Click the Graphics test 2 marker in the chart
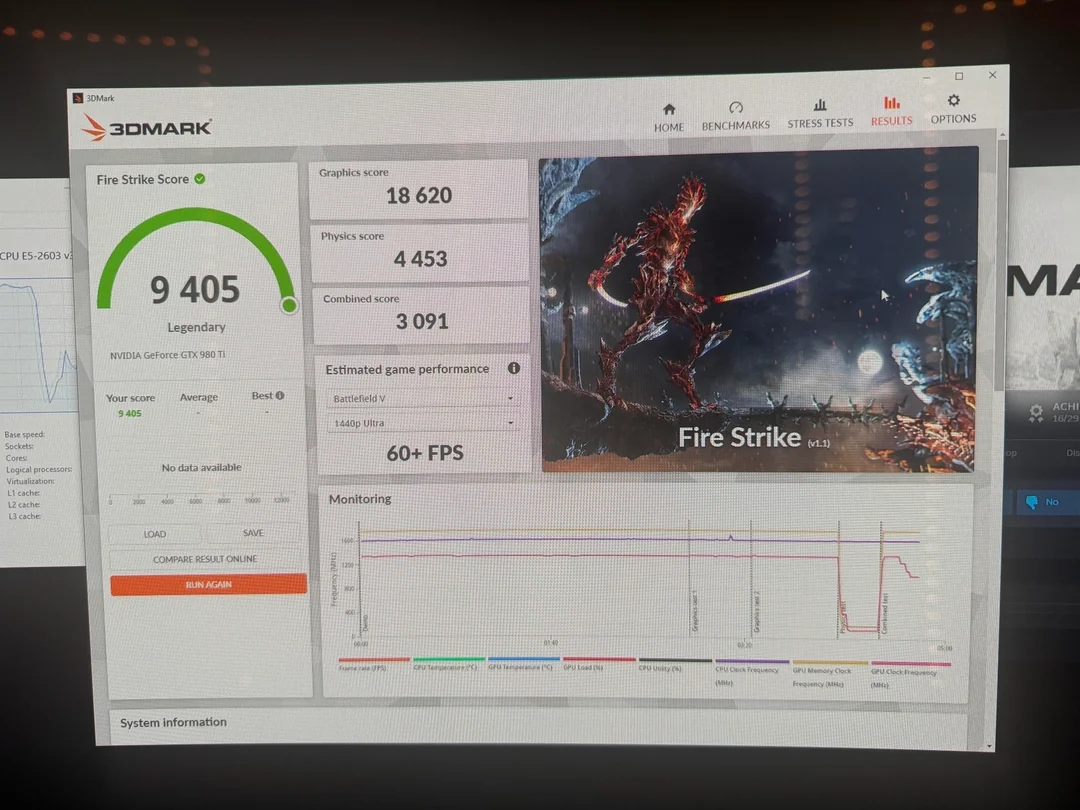This screenshot has width=1080, height=810. (x=757, y=612)
